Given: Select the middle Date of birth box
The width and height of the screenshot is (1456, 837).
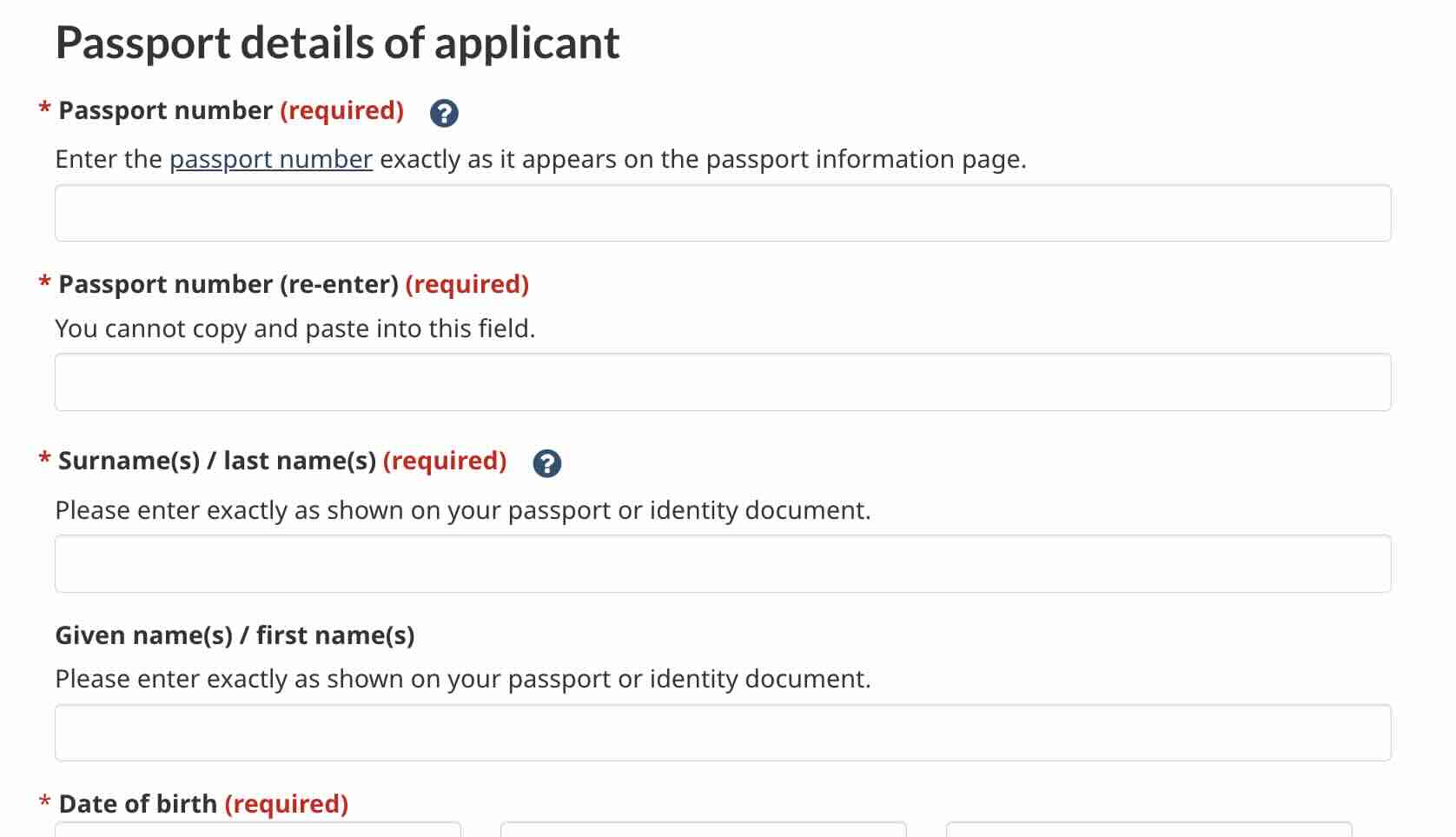Looking at the screenshot, I should pyautogui.click(x=704, y=832).
